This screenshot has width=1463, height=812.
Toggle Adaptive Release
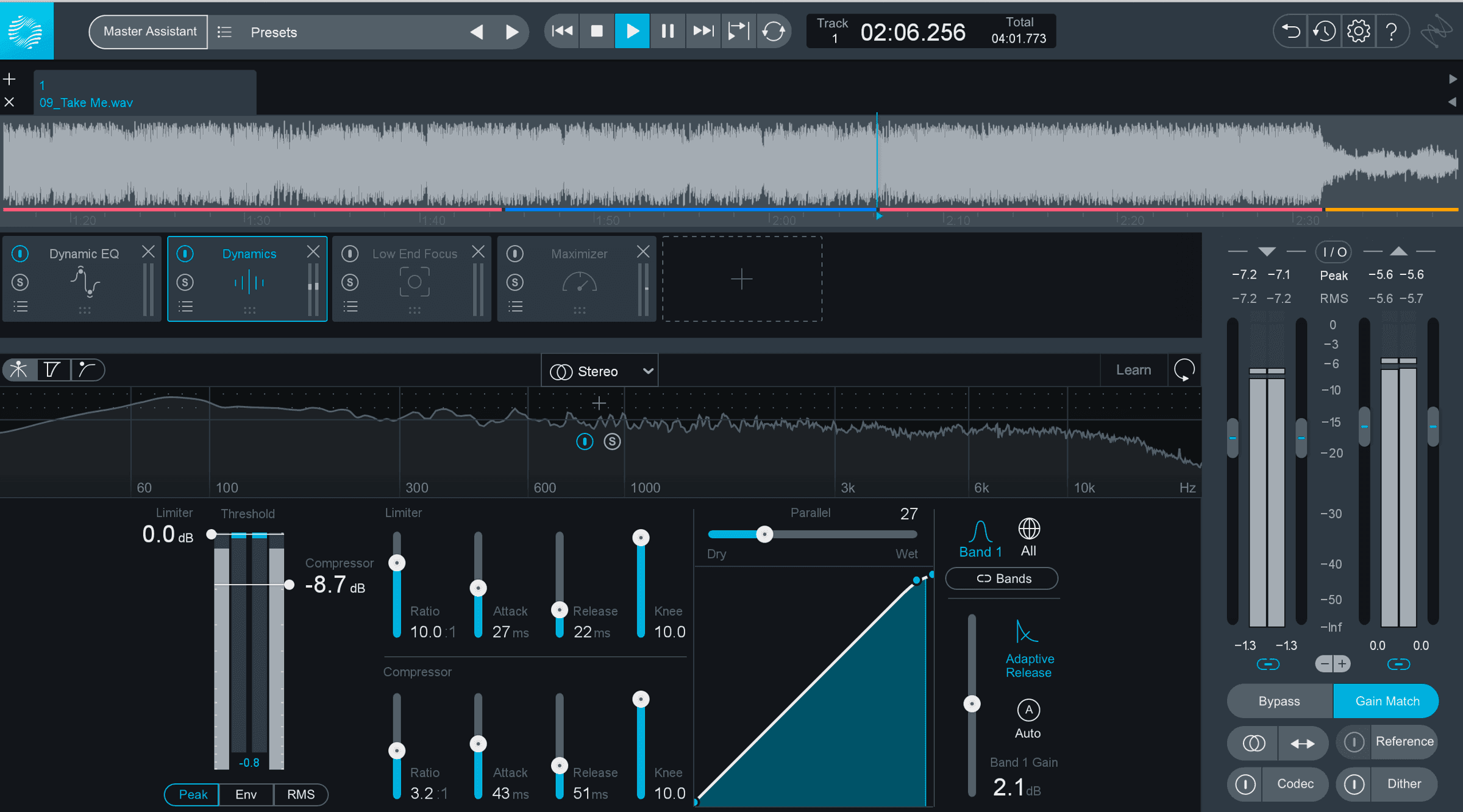[1029, 649]
